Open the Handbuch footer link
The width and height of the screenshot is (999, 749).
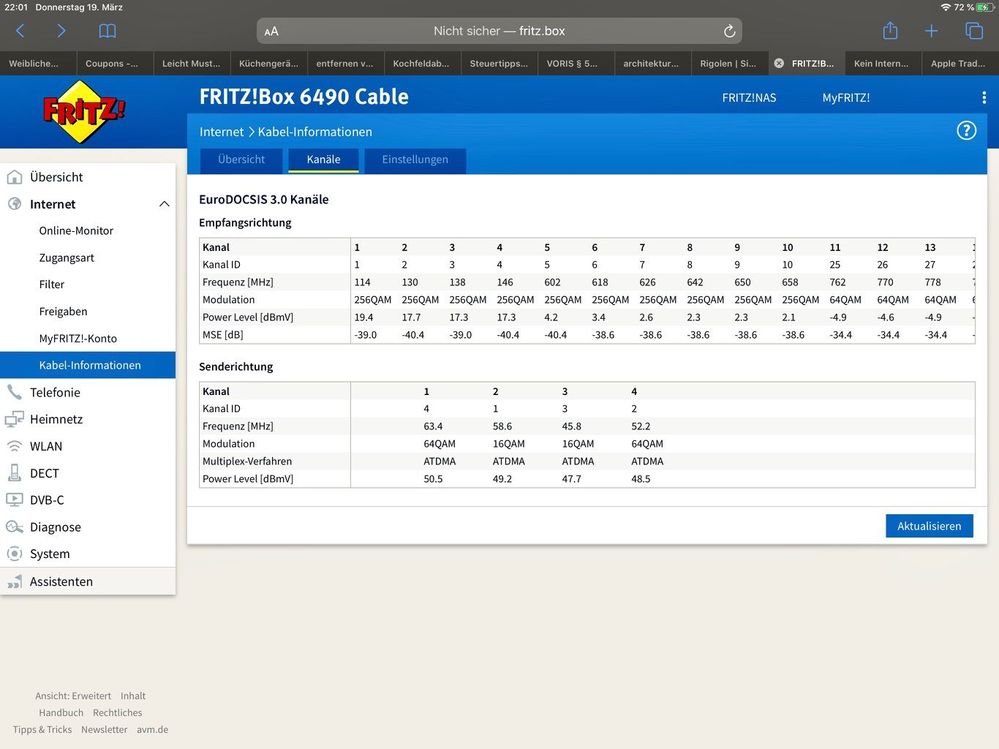point(61,713)
